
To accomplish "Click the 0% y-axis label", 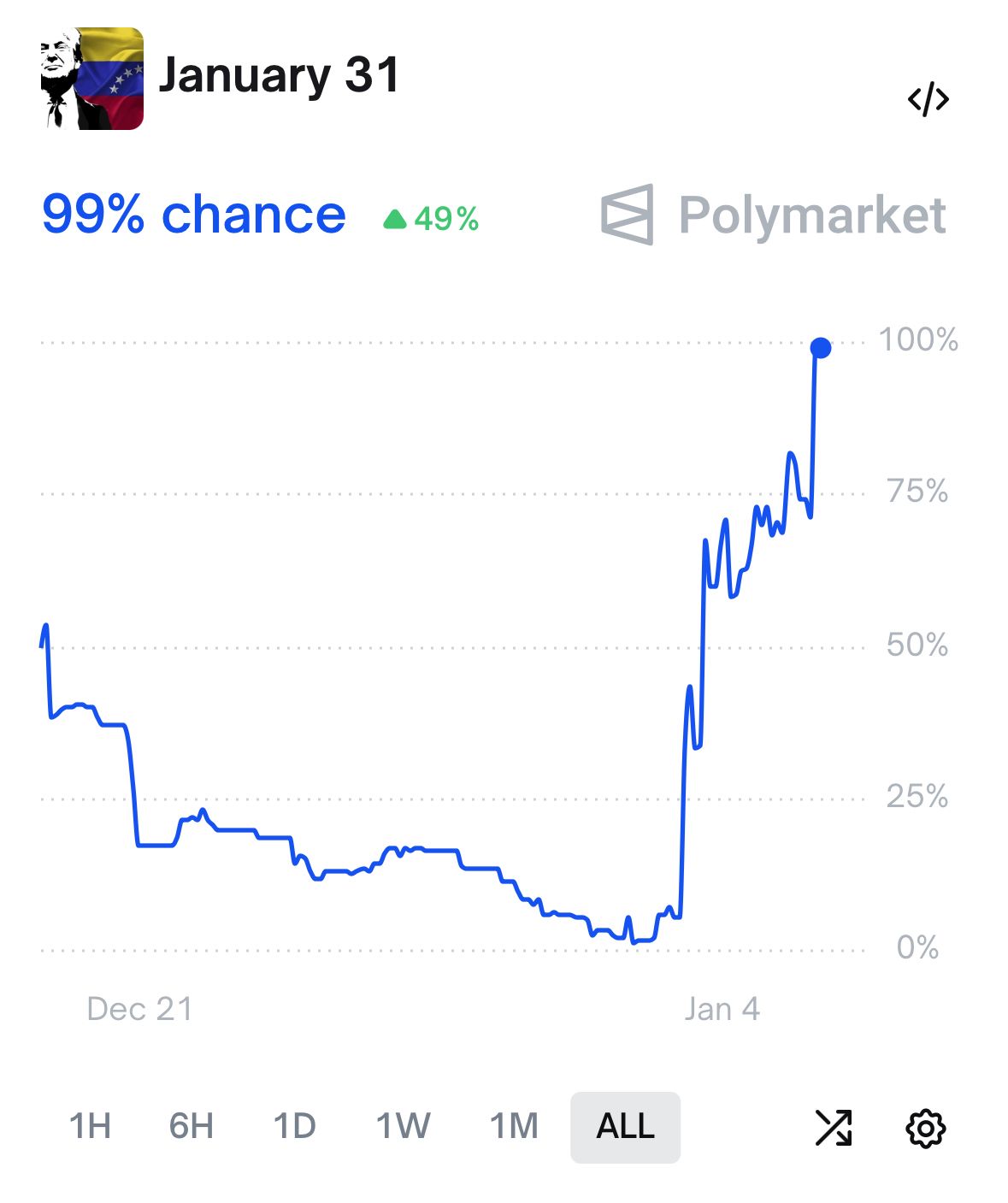I will [917, 947].
